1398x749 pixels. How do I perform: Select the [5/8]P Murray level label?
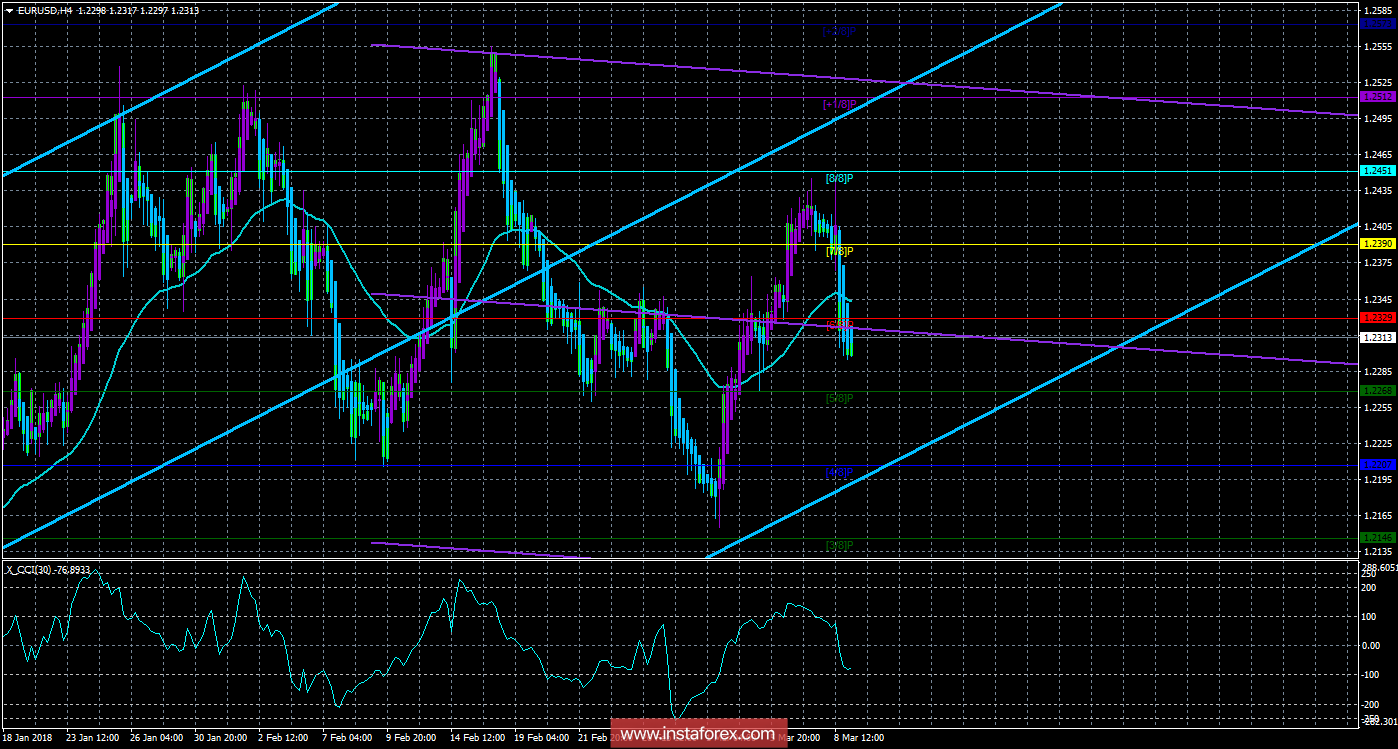839,398
